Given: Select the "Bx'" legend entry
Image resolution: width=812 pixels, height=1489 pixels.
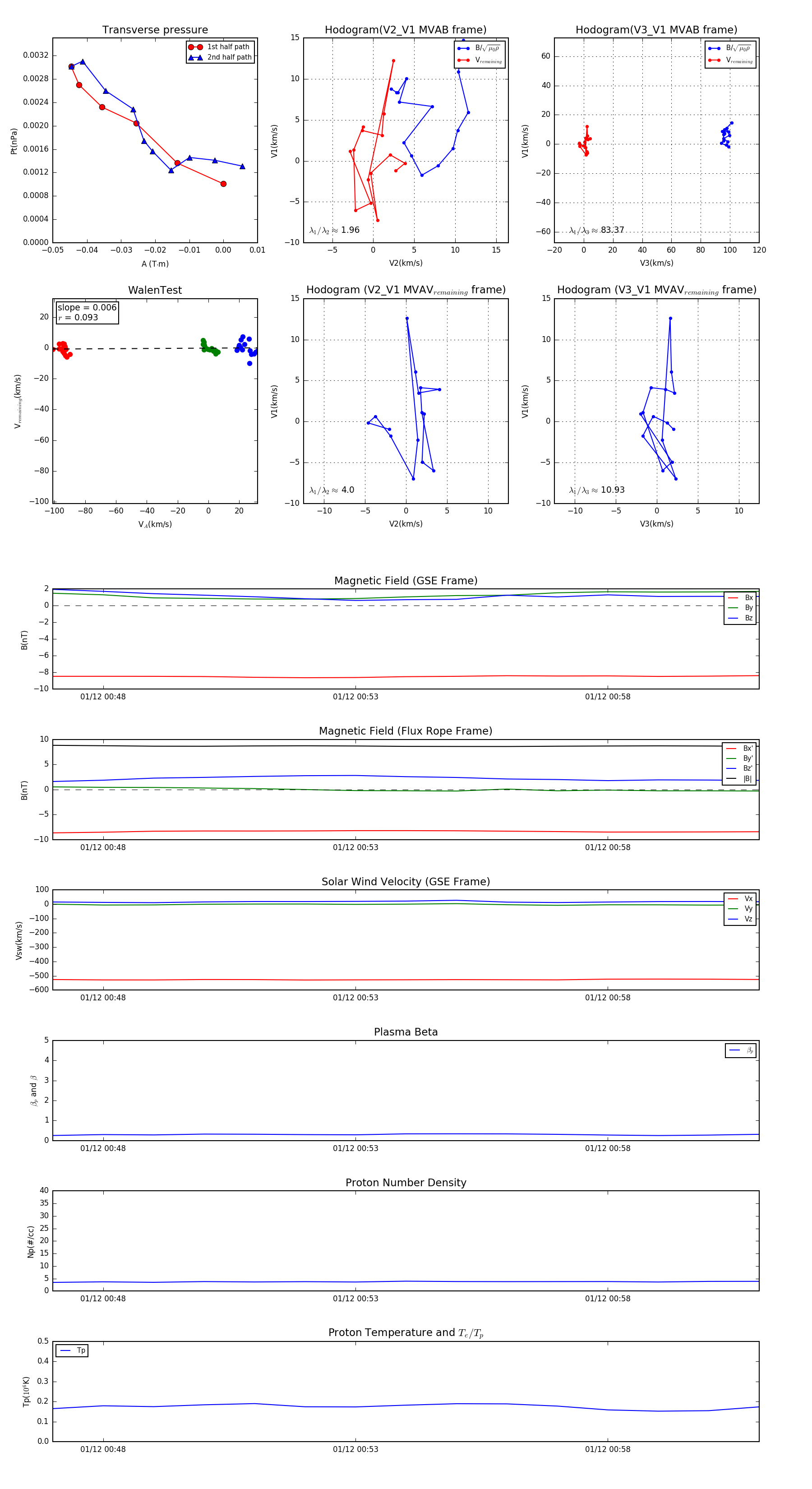Looking at the screenshot, I should (x=740, y=749).
